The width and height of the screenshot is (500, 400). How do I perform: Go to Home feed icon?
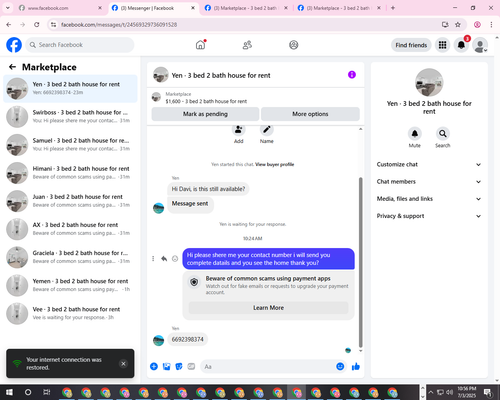pyautogui.click(x=200, y=45)
